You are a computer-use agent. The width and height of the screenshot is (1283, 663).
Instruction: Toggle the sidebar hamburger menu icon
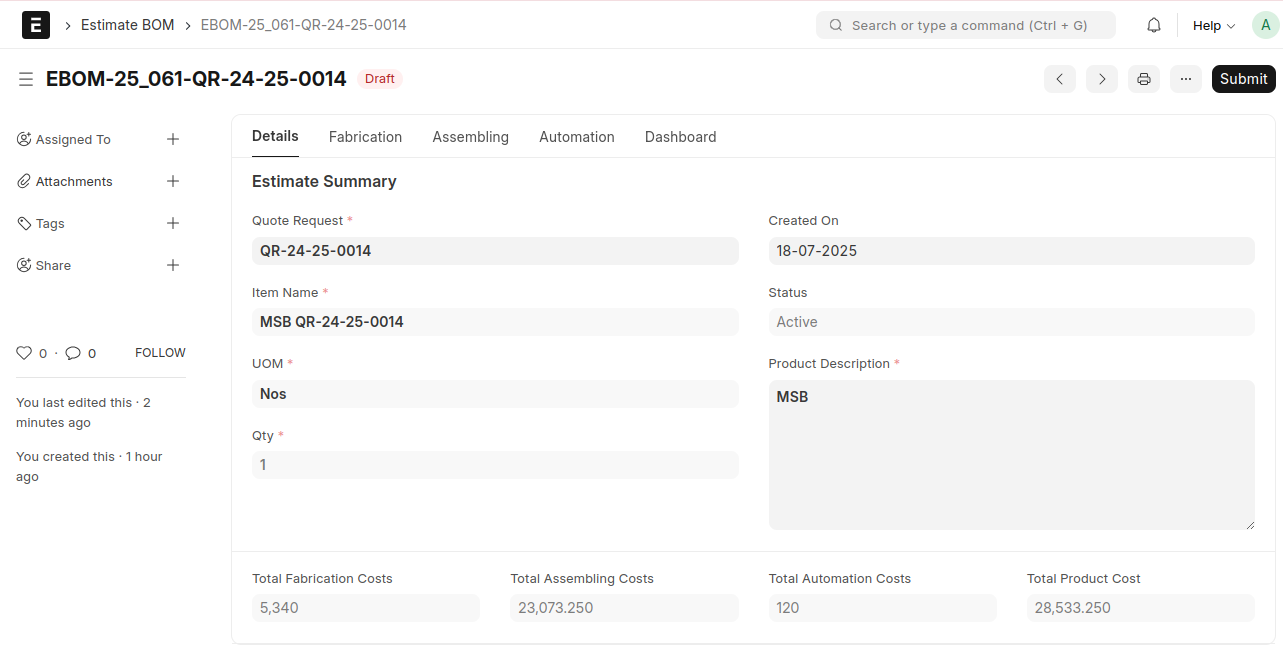pos(26,79)
